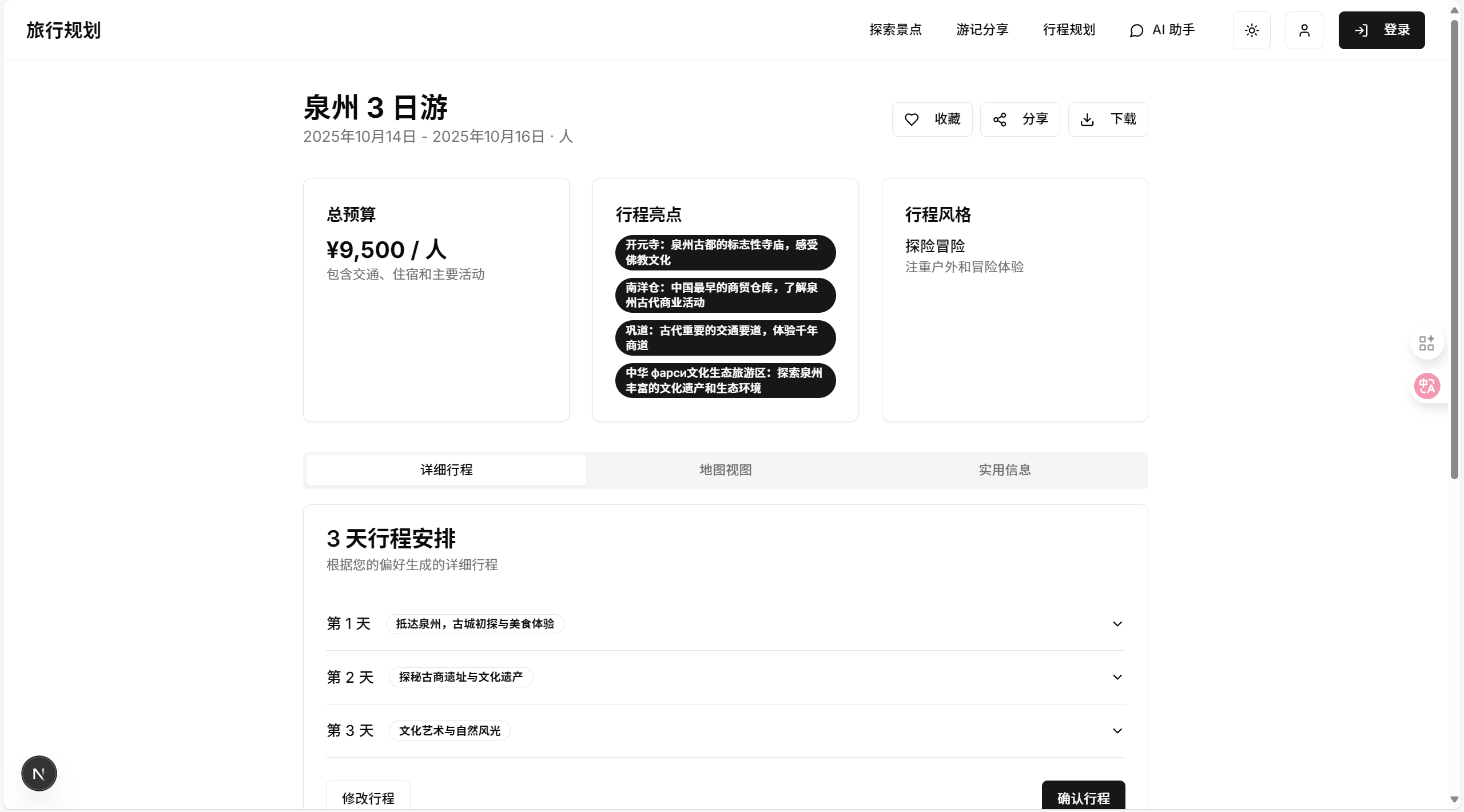The height and width of the screenshot is (812, 1464).
Task: Toggle the light/dark theme sun icon
Action: 1251,30
